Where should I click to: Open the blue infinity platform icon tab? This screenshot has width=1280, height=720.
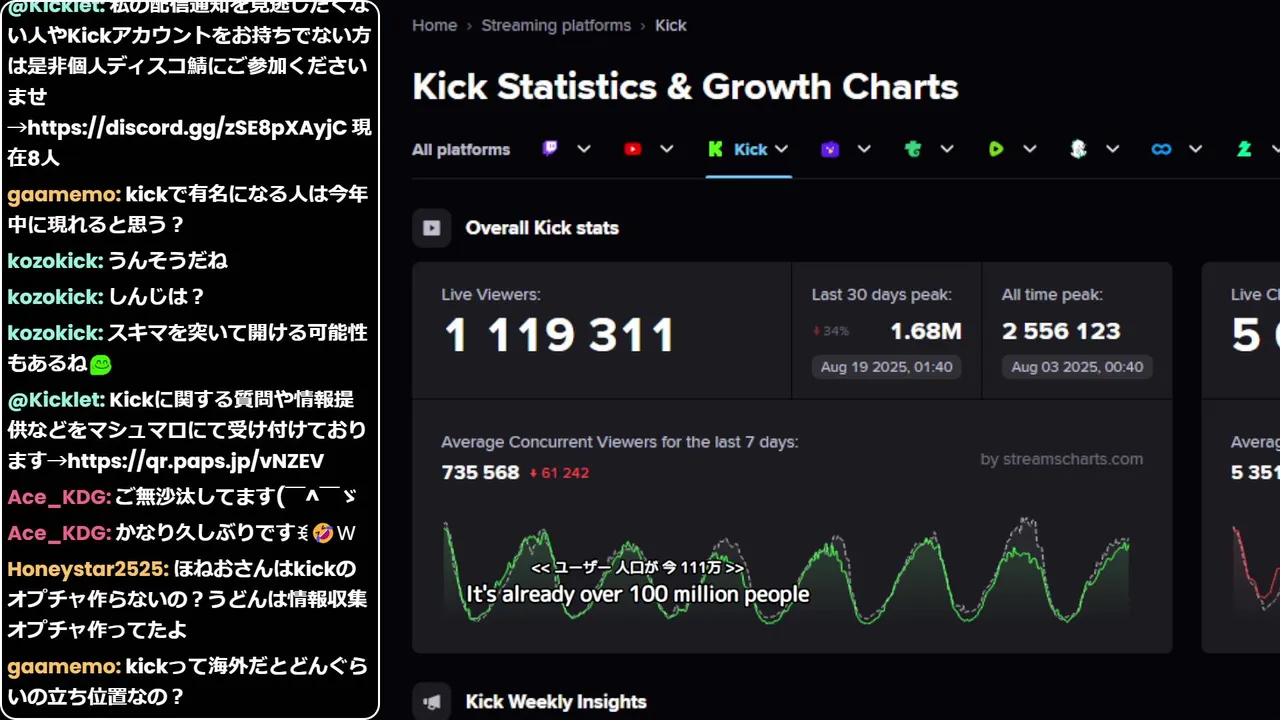[1161, 149]
